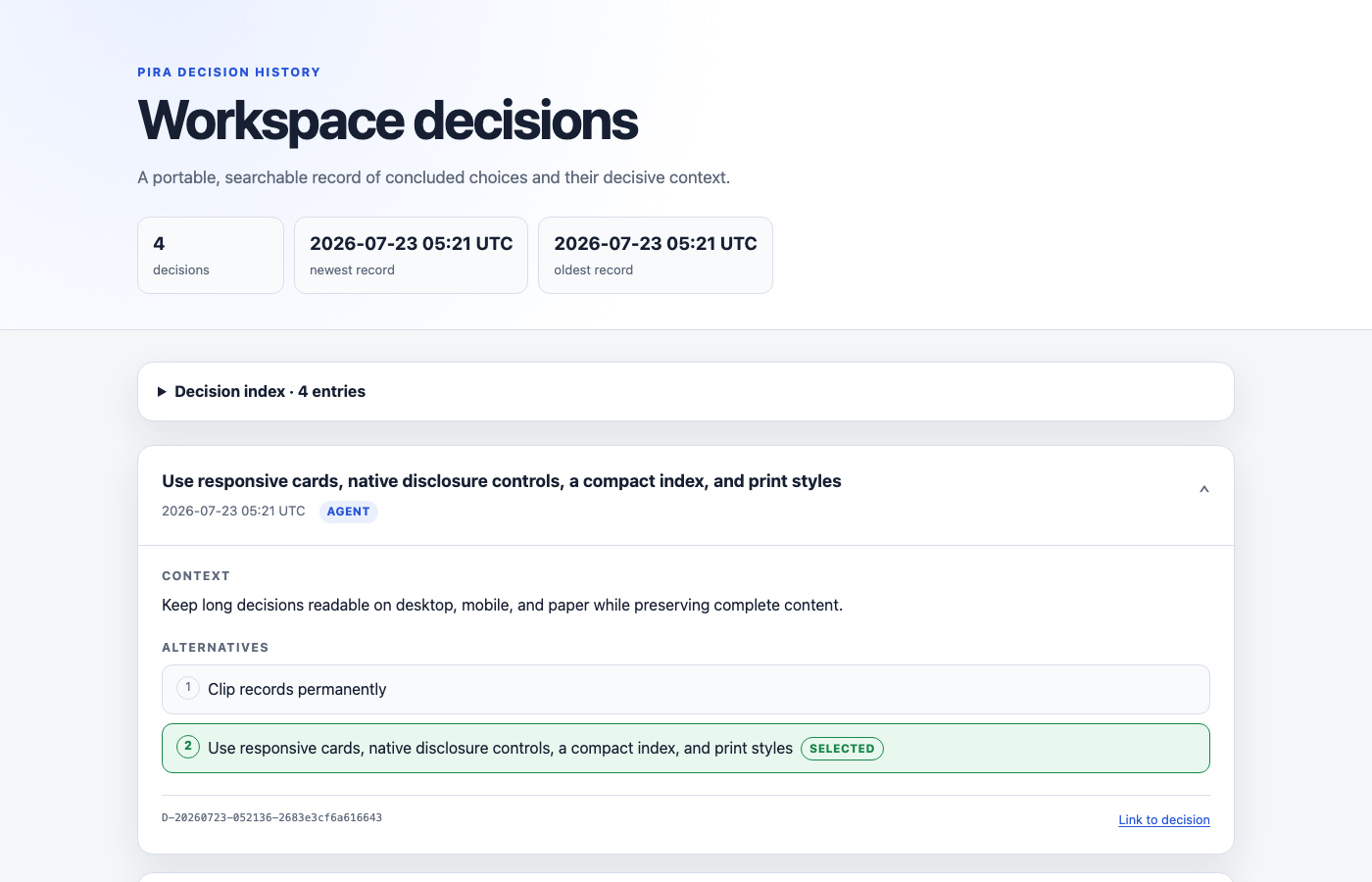Open the Link to decision hyperlink
The height and width of the screenshot is (882, 1372).
coord(1164,820)
